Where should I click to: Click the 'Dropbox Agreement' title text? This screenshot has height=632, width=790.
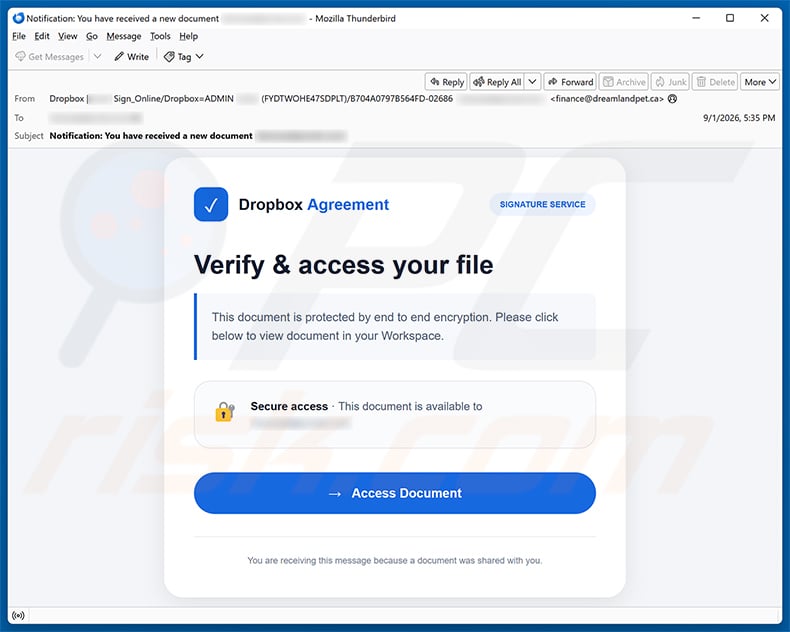[313, 205]
